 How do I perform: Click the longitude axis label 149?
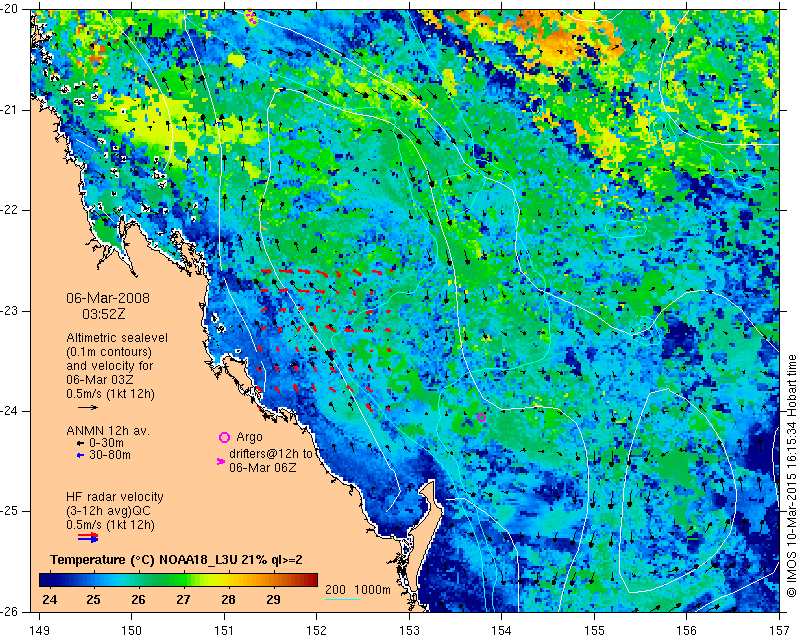[x=40, y=631]
